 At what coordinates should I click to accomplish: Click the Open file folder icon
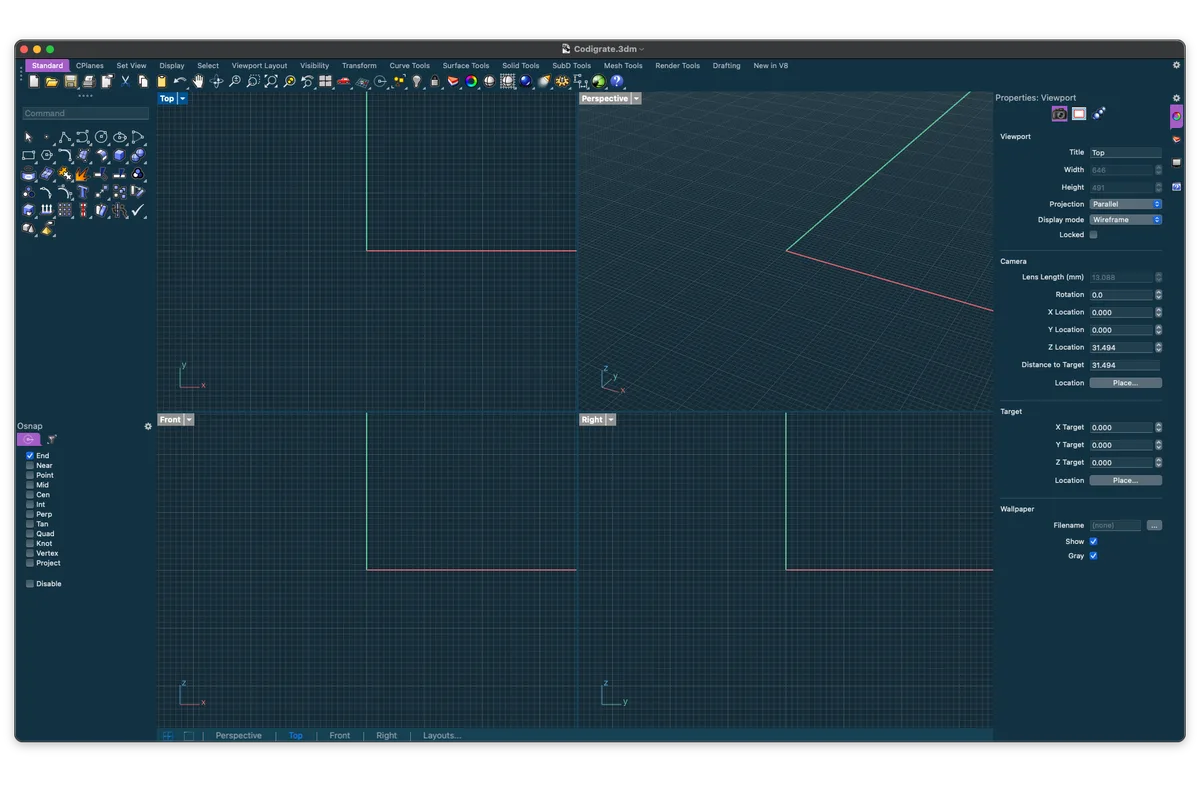(52, 82)
